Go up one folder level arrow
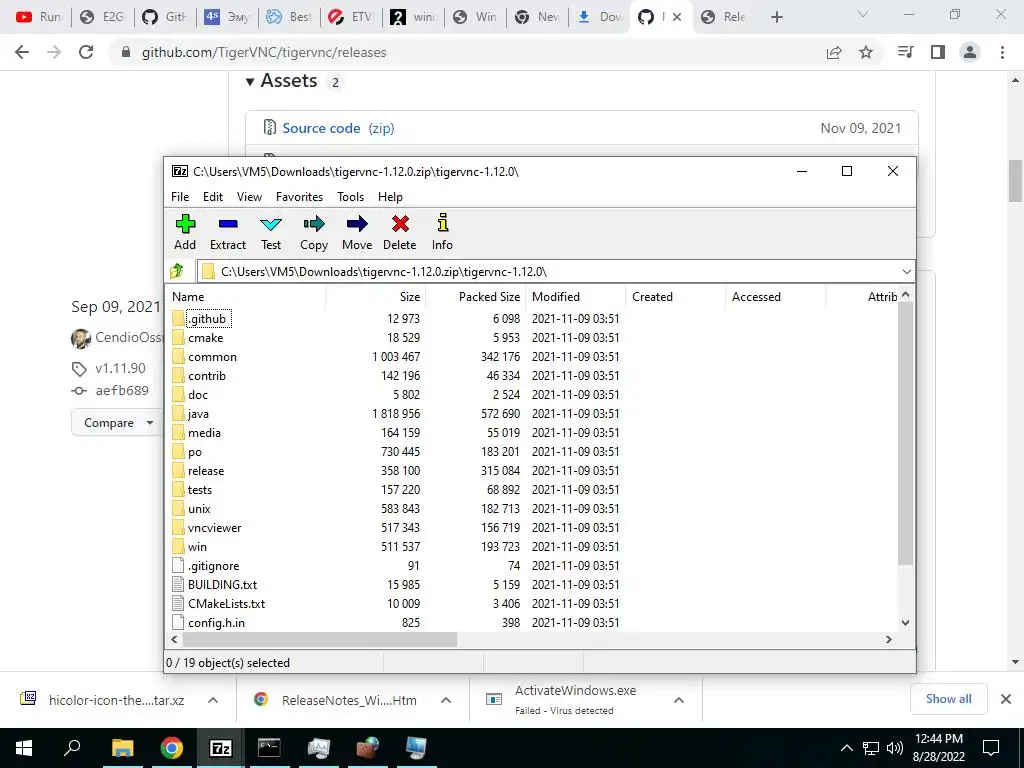Image resolution: width=1024 pixels, height=768 pixels. [x=177, y=271]
